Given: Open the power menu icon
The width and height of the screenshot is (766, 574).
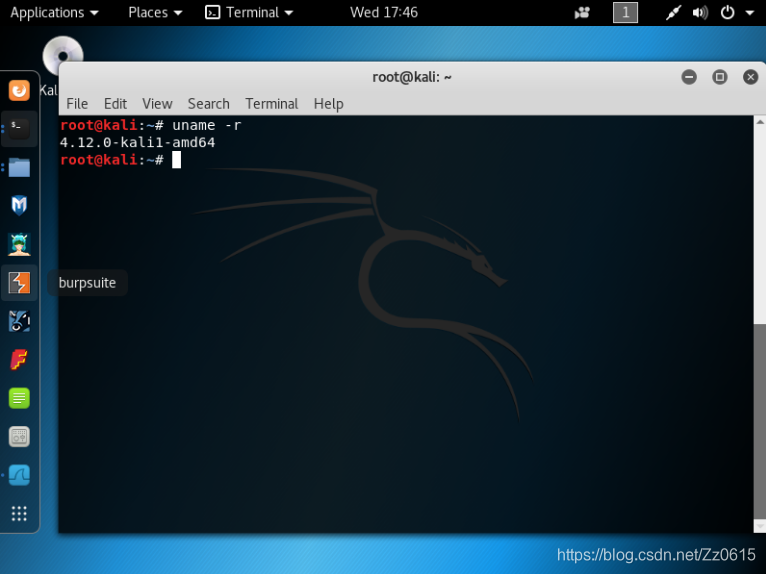Looking at the screenshot, I should (727, 13).
